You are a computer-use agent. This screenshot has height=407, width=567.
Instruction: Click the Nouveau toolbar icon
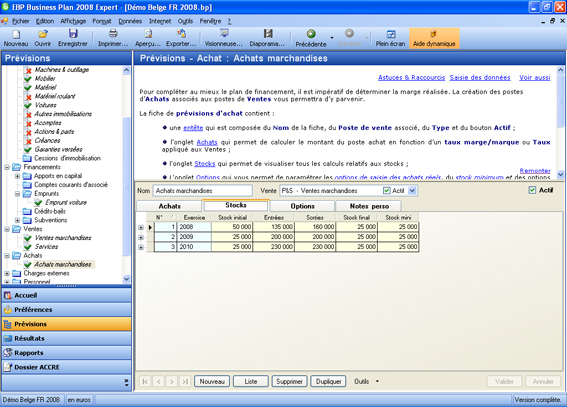pyautogui.click(x=16, y=38)
